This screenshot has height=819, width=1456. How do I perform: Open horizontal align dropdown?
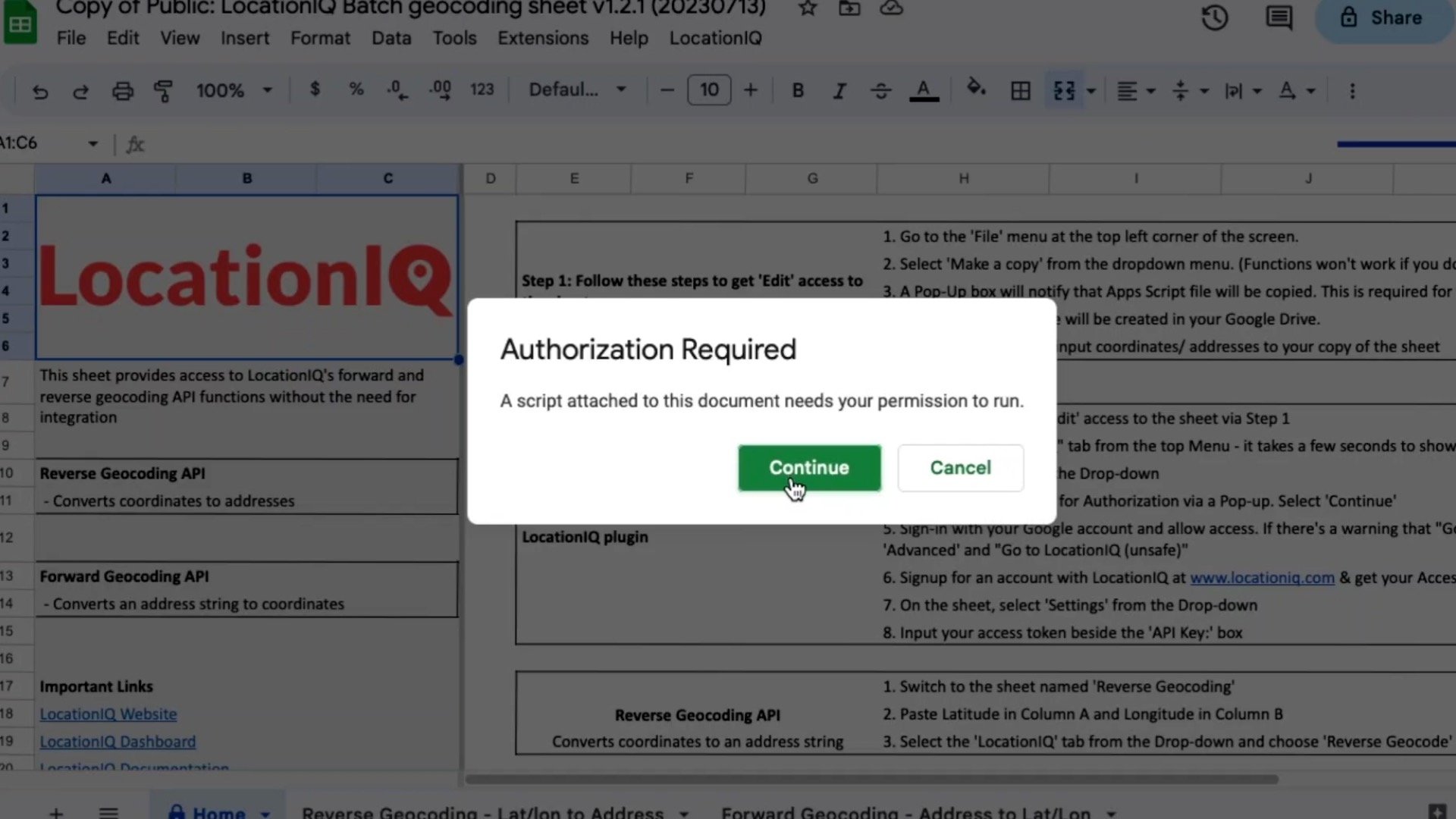[x=1135, y=91]
